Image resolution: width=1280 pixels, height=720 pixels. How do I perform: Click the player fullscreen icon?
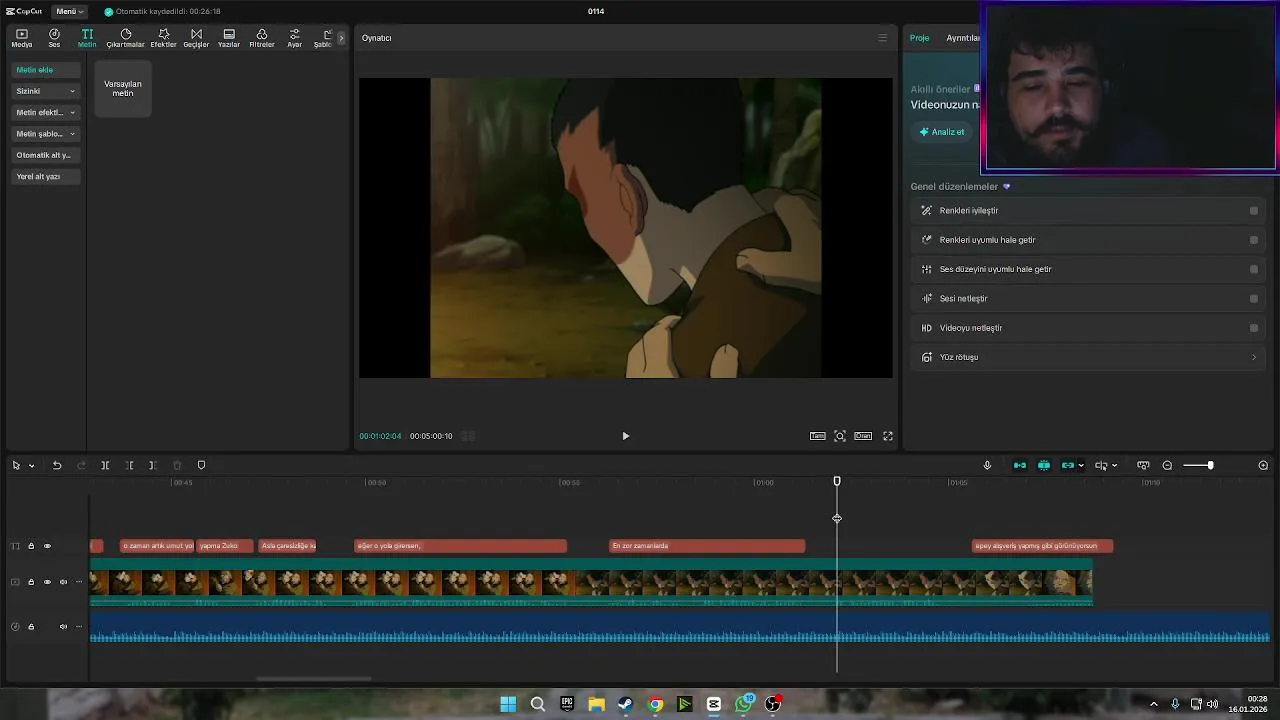click(x=887, y=436)
